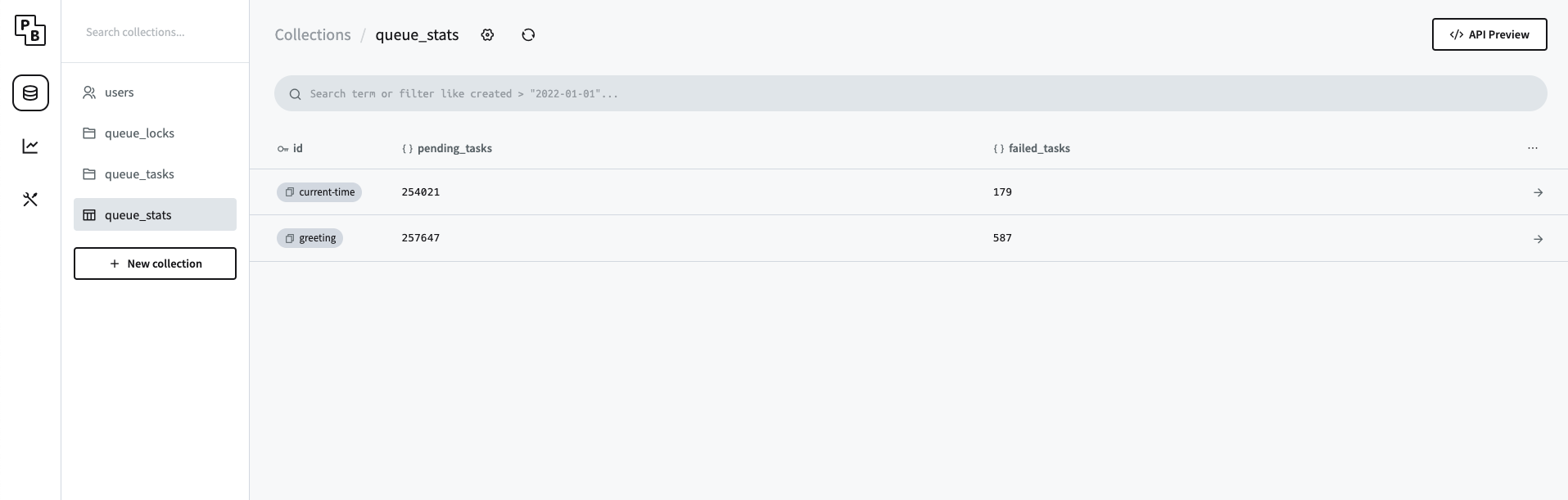Open the Logs chart icon in sidebar

(x=30, y=146)
